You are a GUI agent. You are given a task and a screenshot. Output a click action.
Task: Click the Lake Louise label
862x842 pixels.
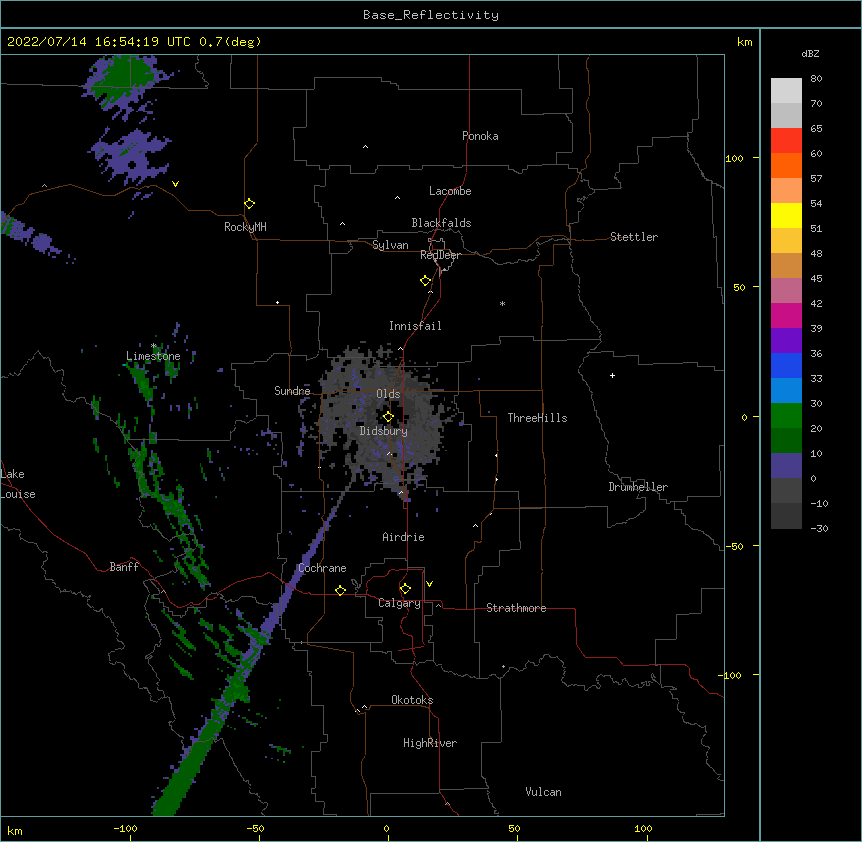[18, 484]
